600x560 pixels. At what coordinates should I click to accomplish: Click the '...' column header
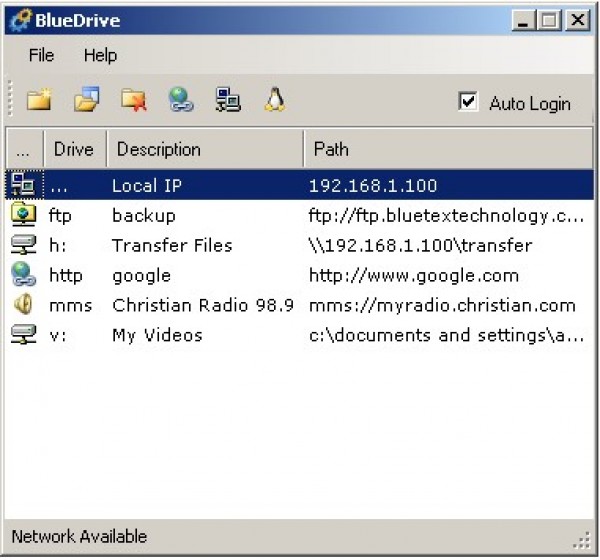[24, 149]
